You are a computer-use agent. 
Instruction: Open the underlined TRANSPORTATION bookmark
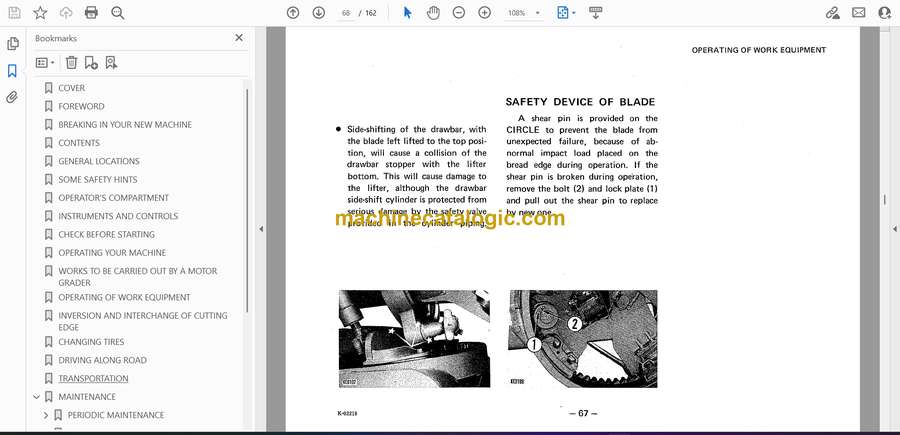click(93, 378)
